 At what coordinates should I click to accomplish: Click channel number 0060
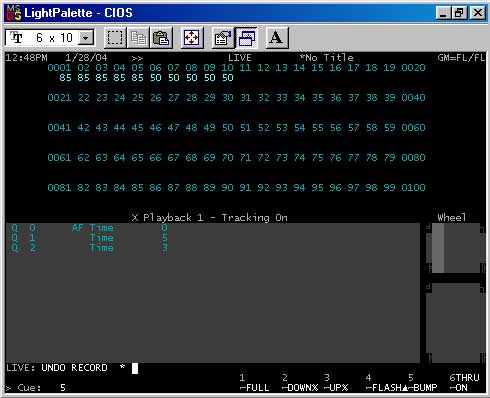pos(413,128)
